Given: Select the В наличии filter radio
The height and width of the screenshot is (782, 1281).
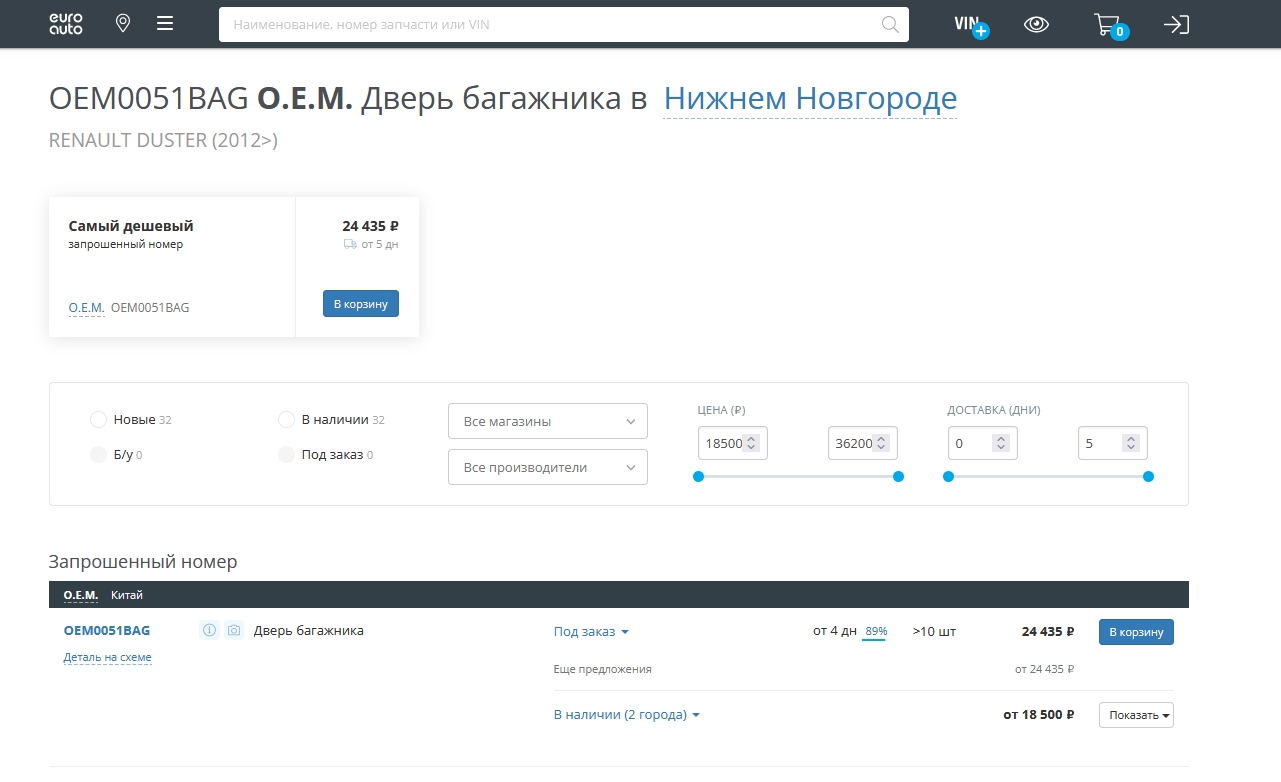Looking at the screenshot, I should click(286, 420).
